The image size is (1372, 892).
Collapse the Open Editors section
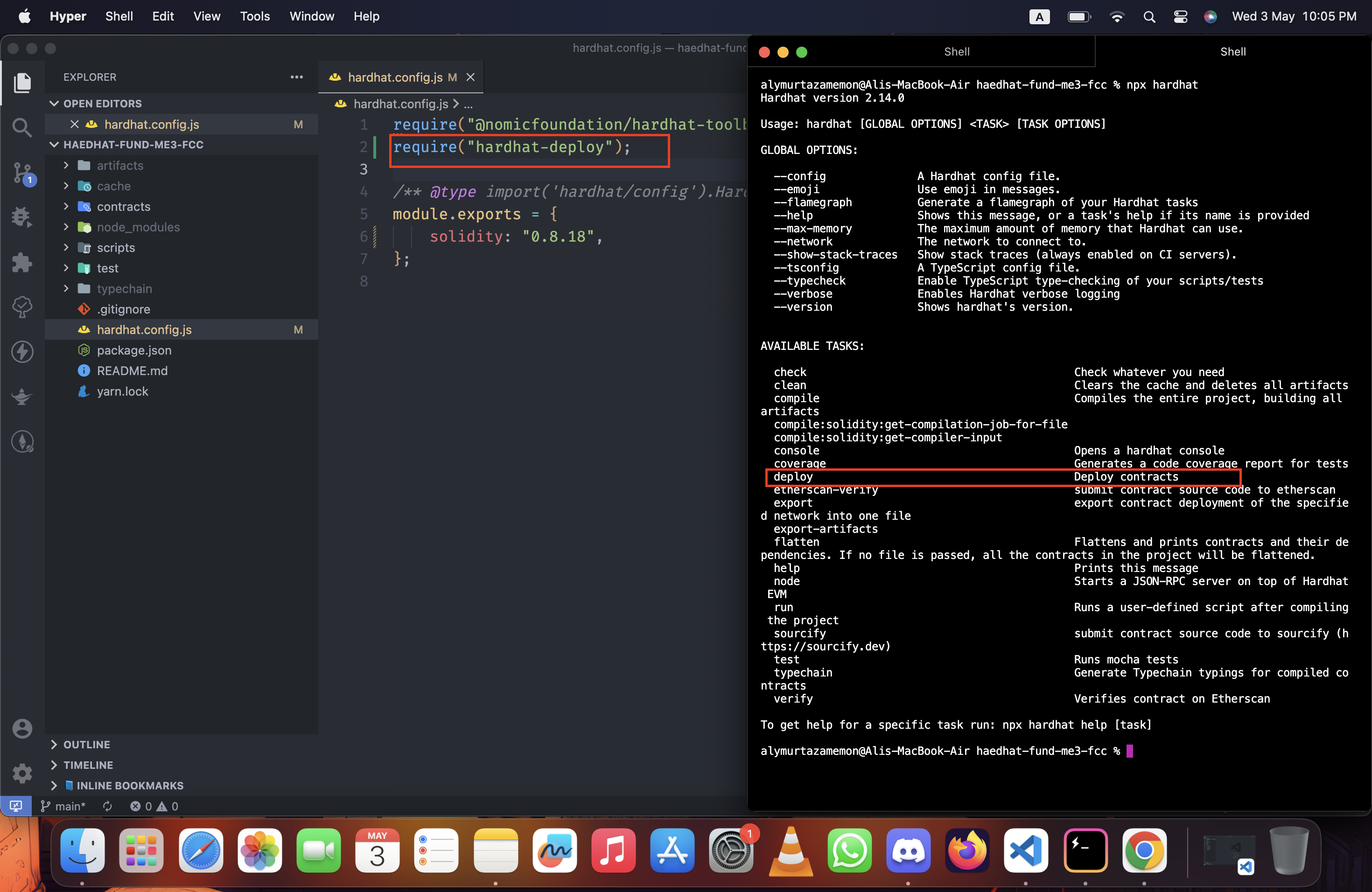pos(181,104)
